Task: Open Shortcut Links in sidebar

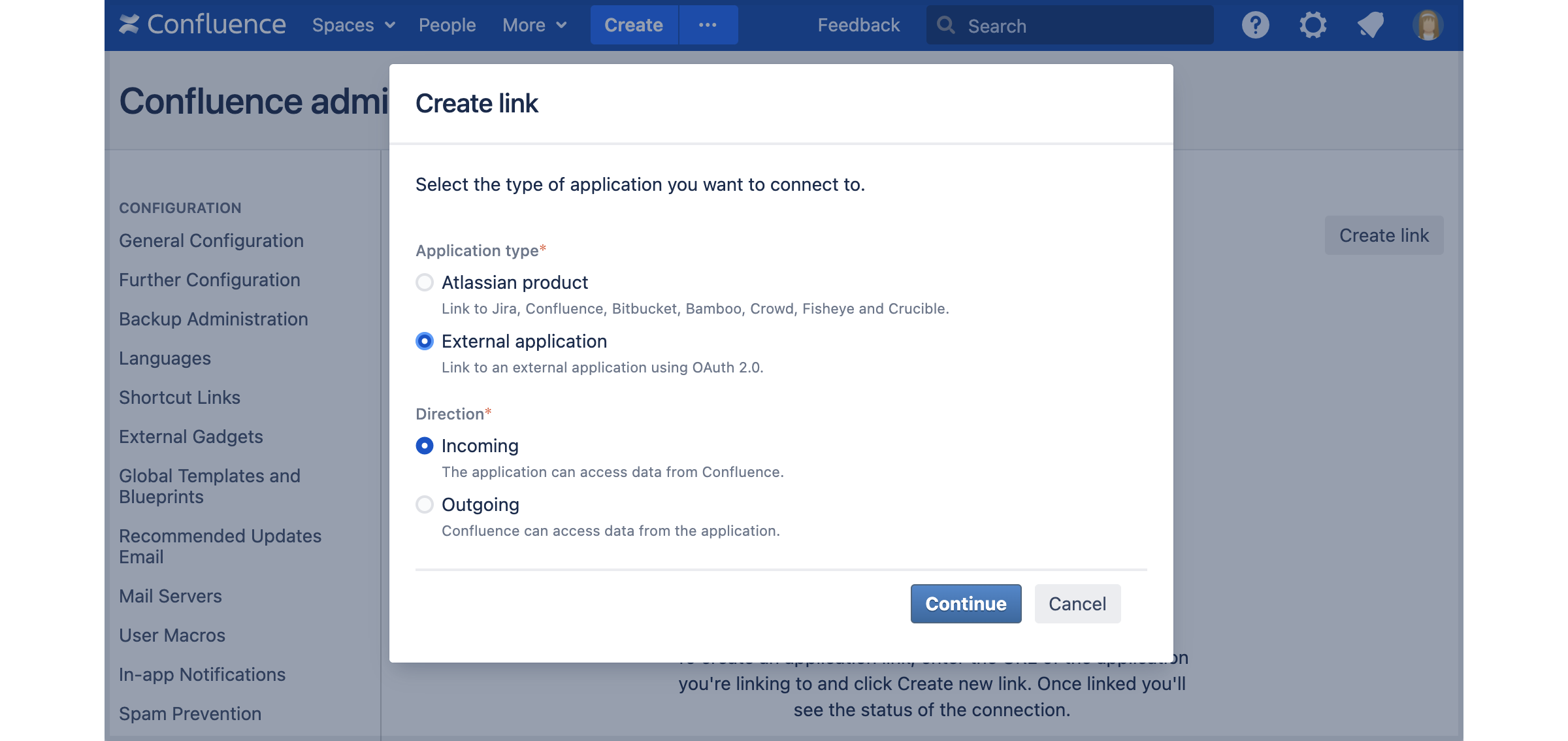Action: point(180,397)
